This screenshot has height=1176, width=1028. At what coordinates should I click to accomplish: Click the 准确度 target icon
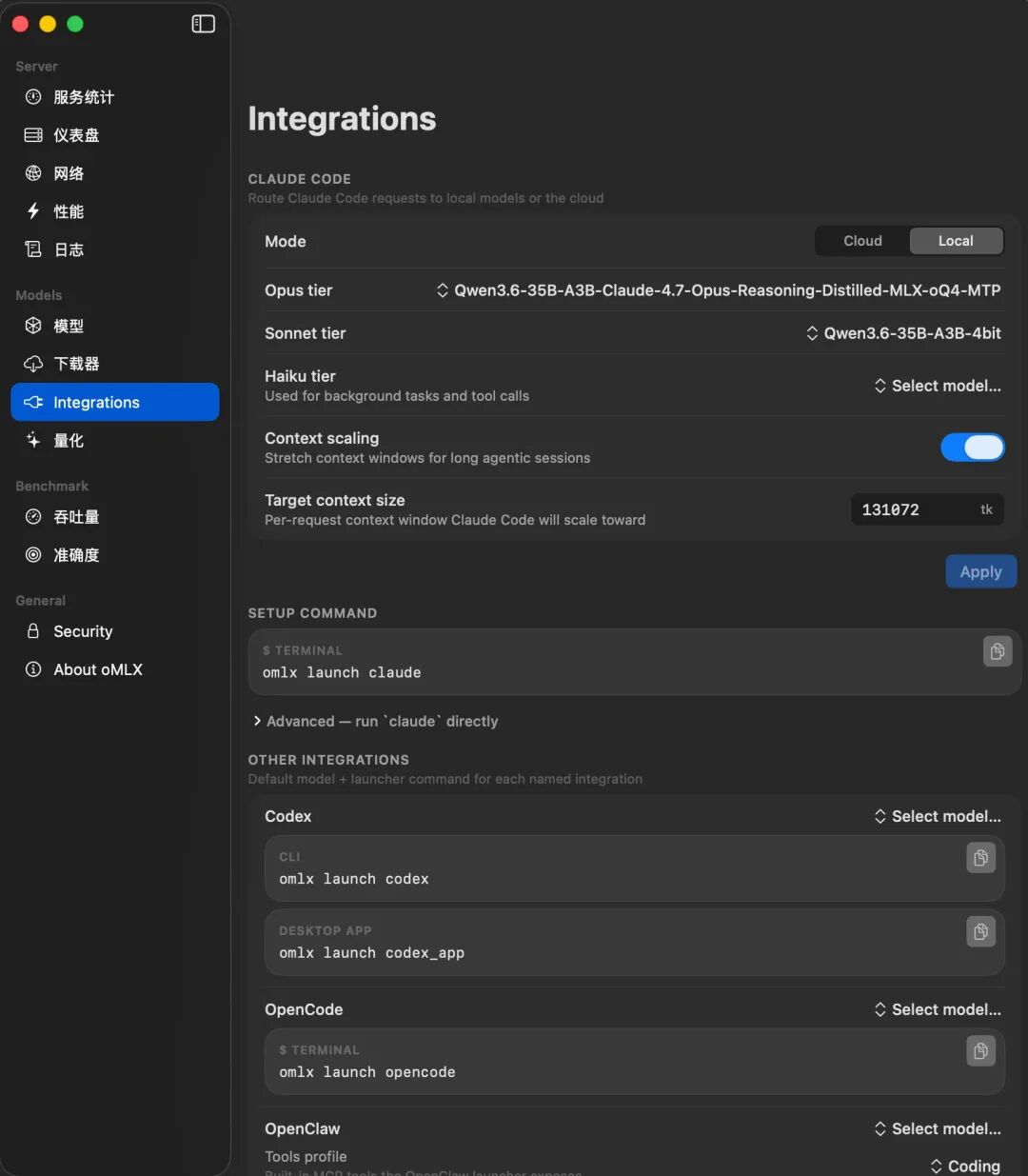tap(33, 555)
